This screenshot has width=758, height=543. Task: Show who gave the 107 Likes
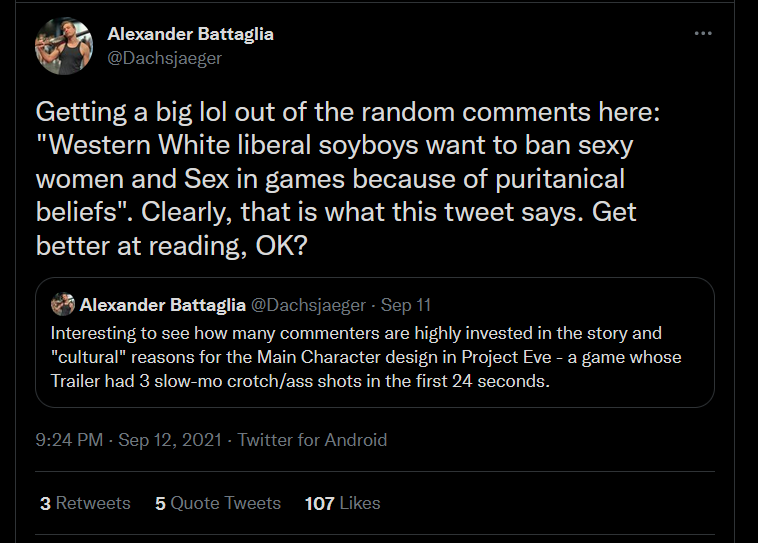pyautogui.click(x=342, y=503)
